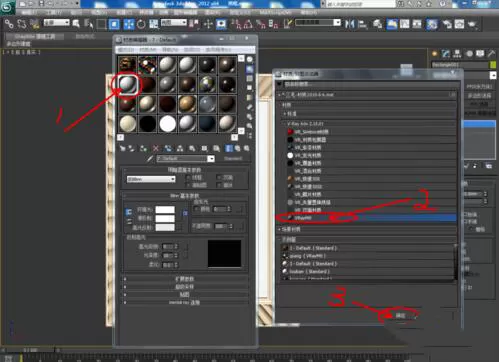499x362 pixels.
Task: Expand the mental ray 连接 rollout
Action: point(185,303)
